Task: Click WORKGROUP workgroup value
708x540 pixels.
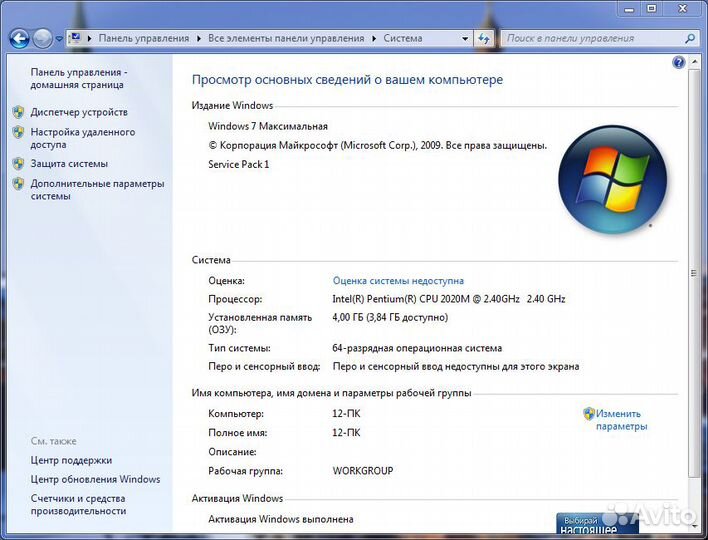Action: (363, 471)
